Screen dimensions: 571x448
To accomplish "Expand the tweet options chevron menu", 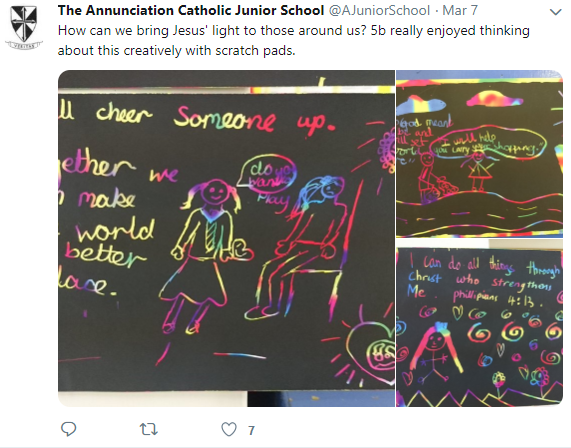I will 555,12.
